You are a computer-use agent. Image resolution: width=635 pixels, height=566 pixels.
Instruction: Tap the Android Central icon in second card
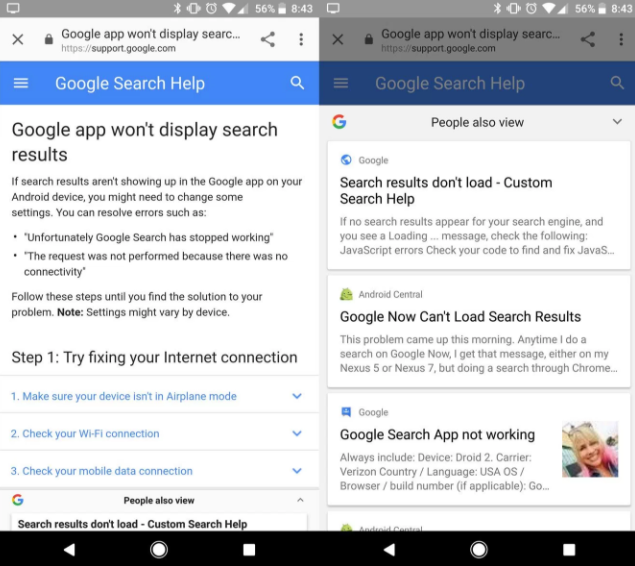(x=346, y=294)
